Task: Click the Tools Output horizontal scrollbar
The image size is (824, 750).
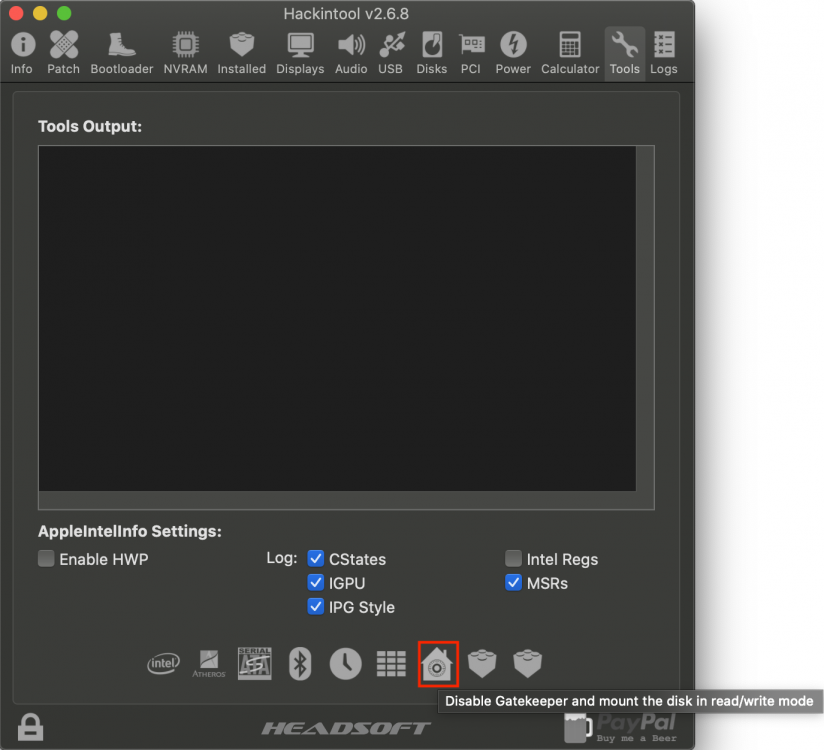Action: pyautogui.click(x=337, y=500)
